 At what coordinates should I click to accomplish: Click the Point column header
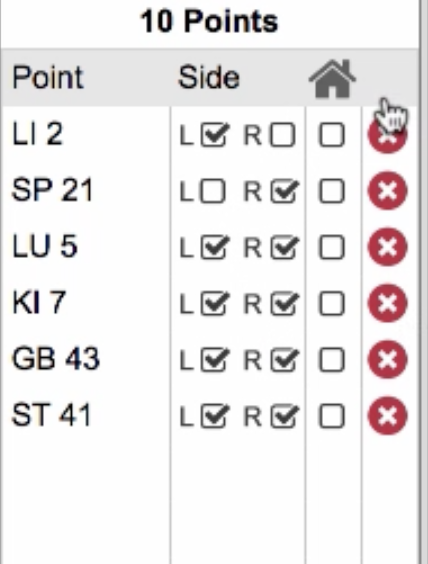(x=48, y=77)
